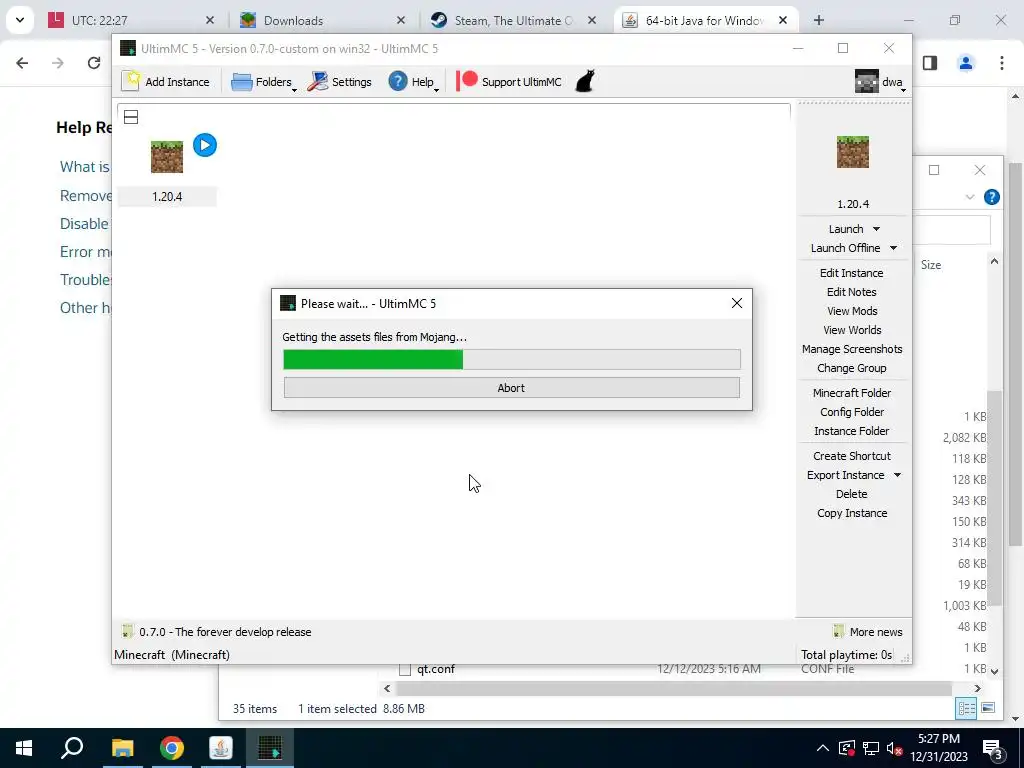Click the black cat icon in toolbar
The width and height of the screenshot is (1024, 768).
click(x=584, y=82)
